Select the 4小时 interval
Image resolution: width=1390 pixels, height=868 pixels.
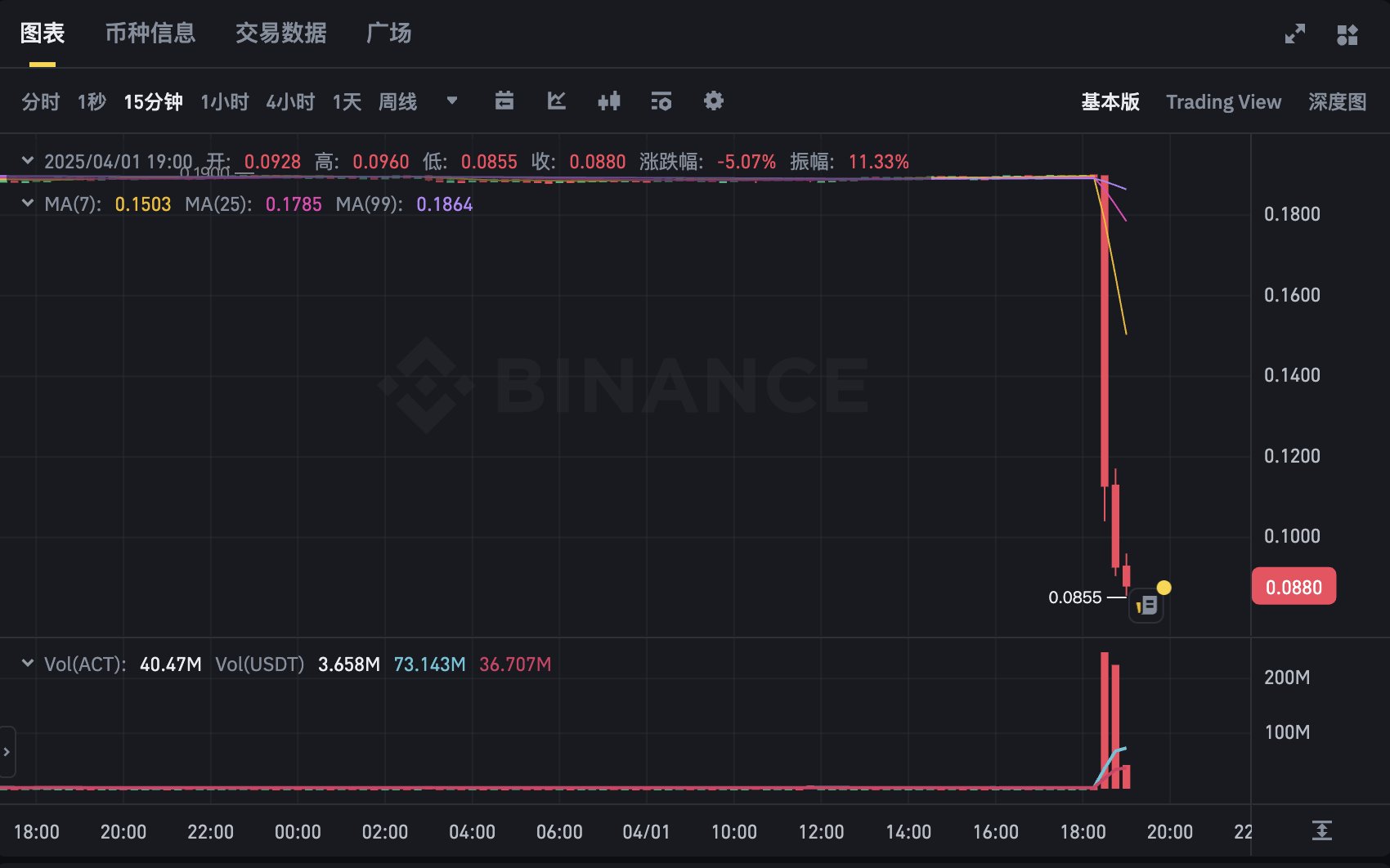[290, 102]
